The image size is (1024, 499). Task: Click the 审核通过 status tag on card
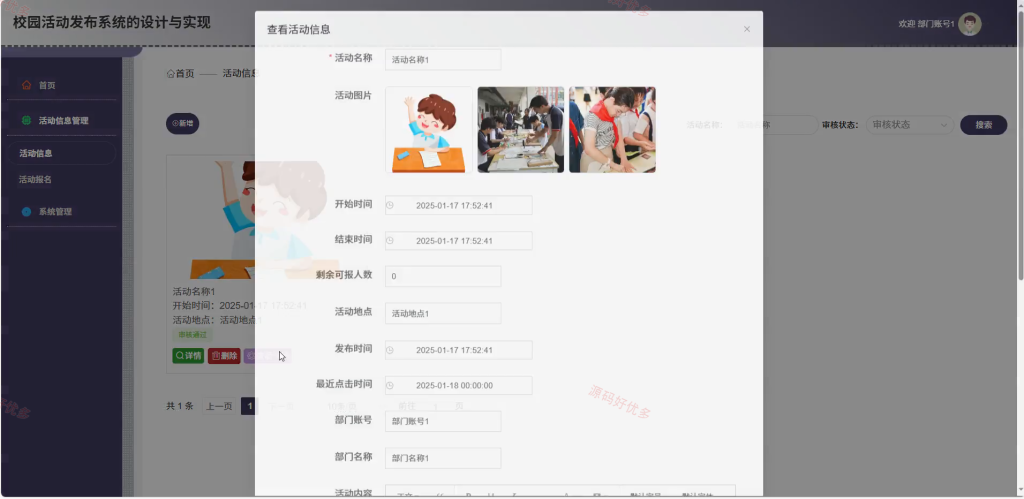coord(193,335)
